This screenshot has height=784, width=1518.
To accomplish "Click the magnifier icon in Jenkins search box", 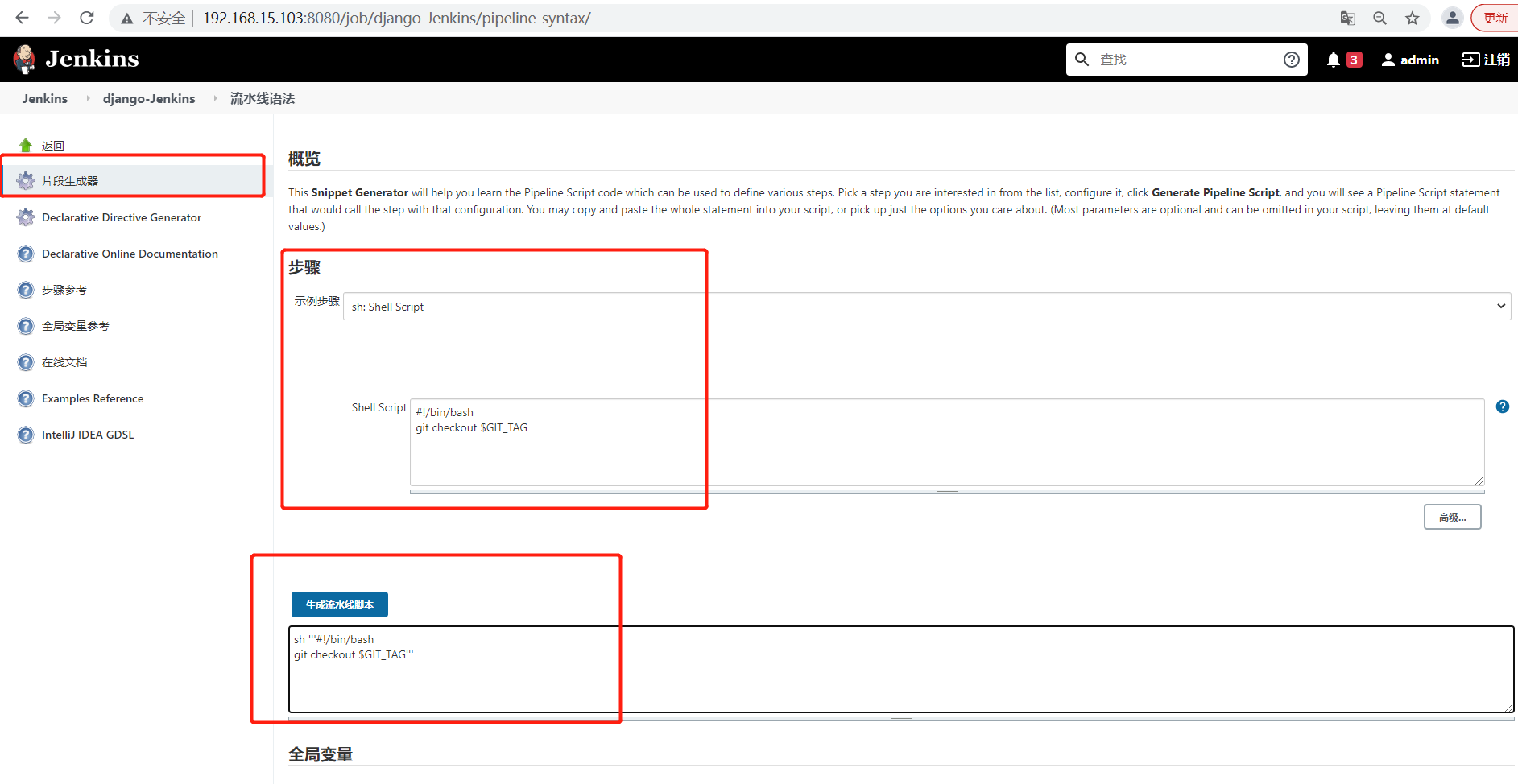I will [x=1082, y=60].
